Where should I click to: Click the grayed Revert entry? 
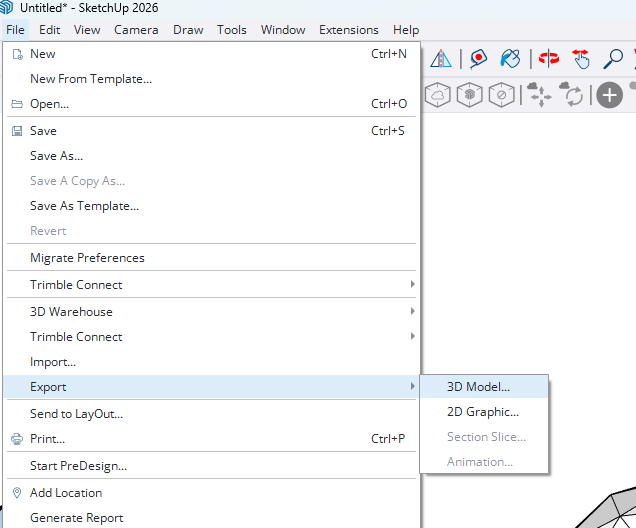pos(211,231)
